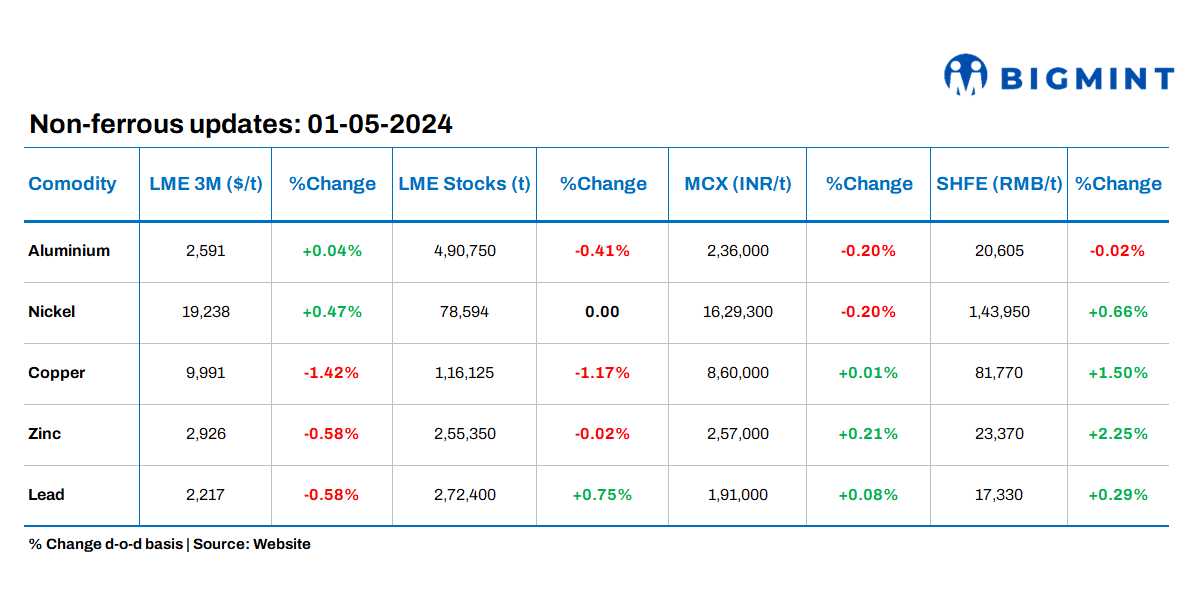This screenshot has height=600, width=1200.
Task: Click Nickel's LME 3M price 19,238
Action: pyautogui.click(x=205, y=312)
